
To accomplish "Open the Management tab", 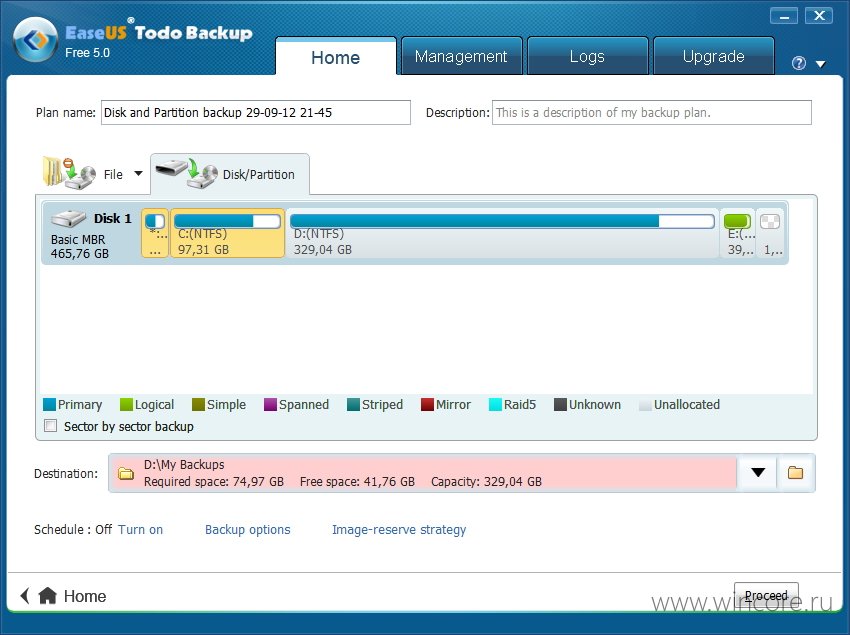I will 461,56.
